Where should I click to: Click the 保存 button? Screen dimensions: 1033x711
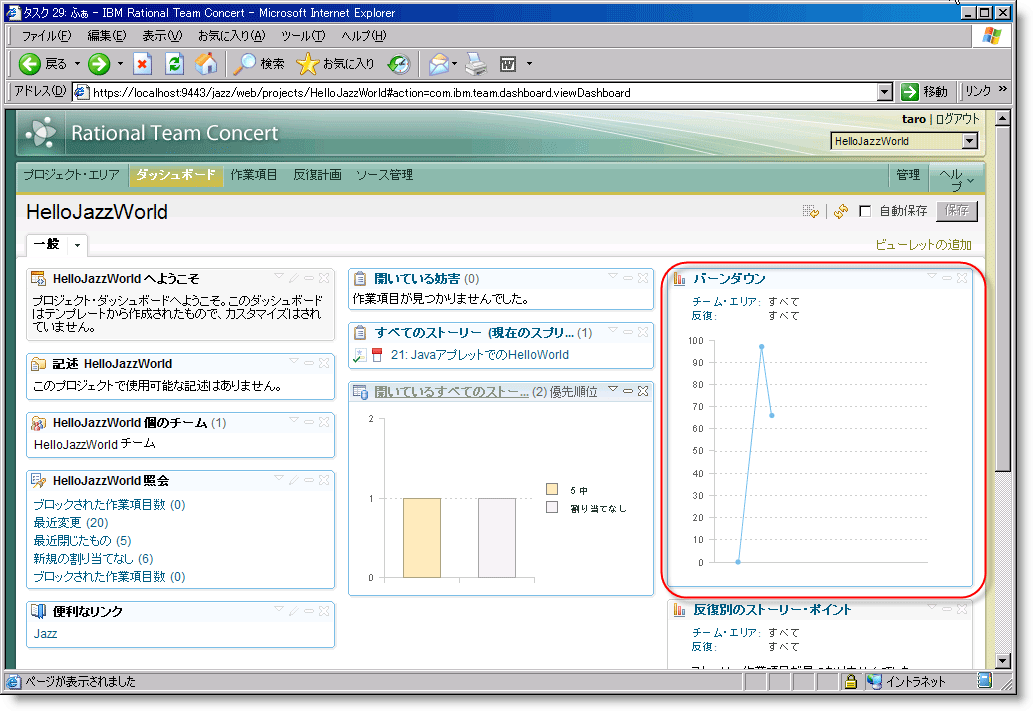coord(957,211)
